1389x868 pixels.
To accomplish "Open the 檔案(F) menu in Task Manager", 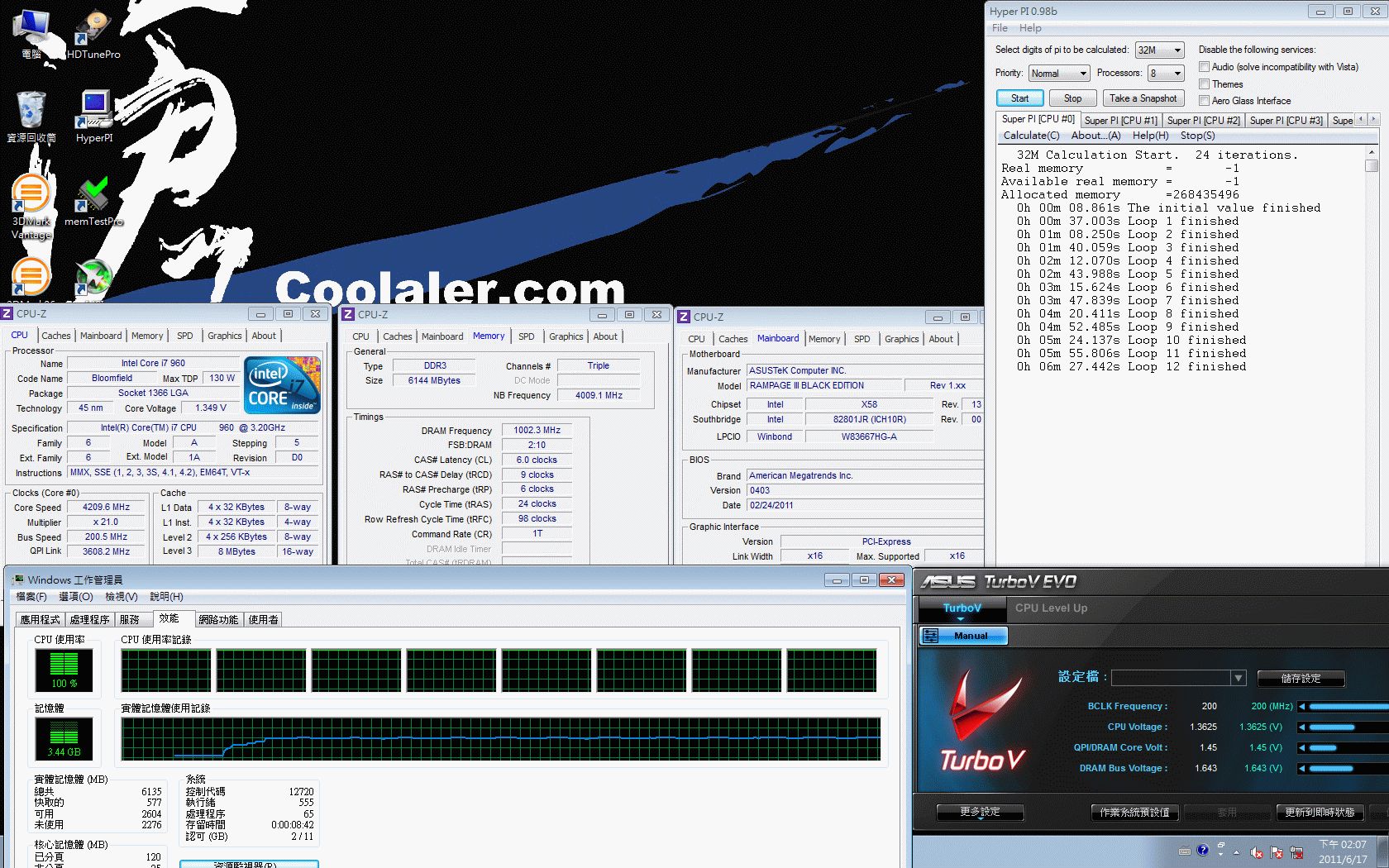I will coord(31,597).
